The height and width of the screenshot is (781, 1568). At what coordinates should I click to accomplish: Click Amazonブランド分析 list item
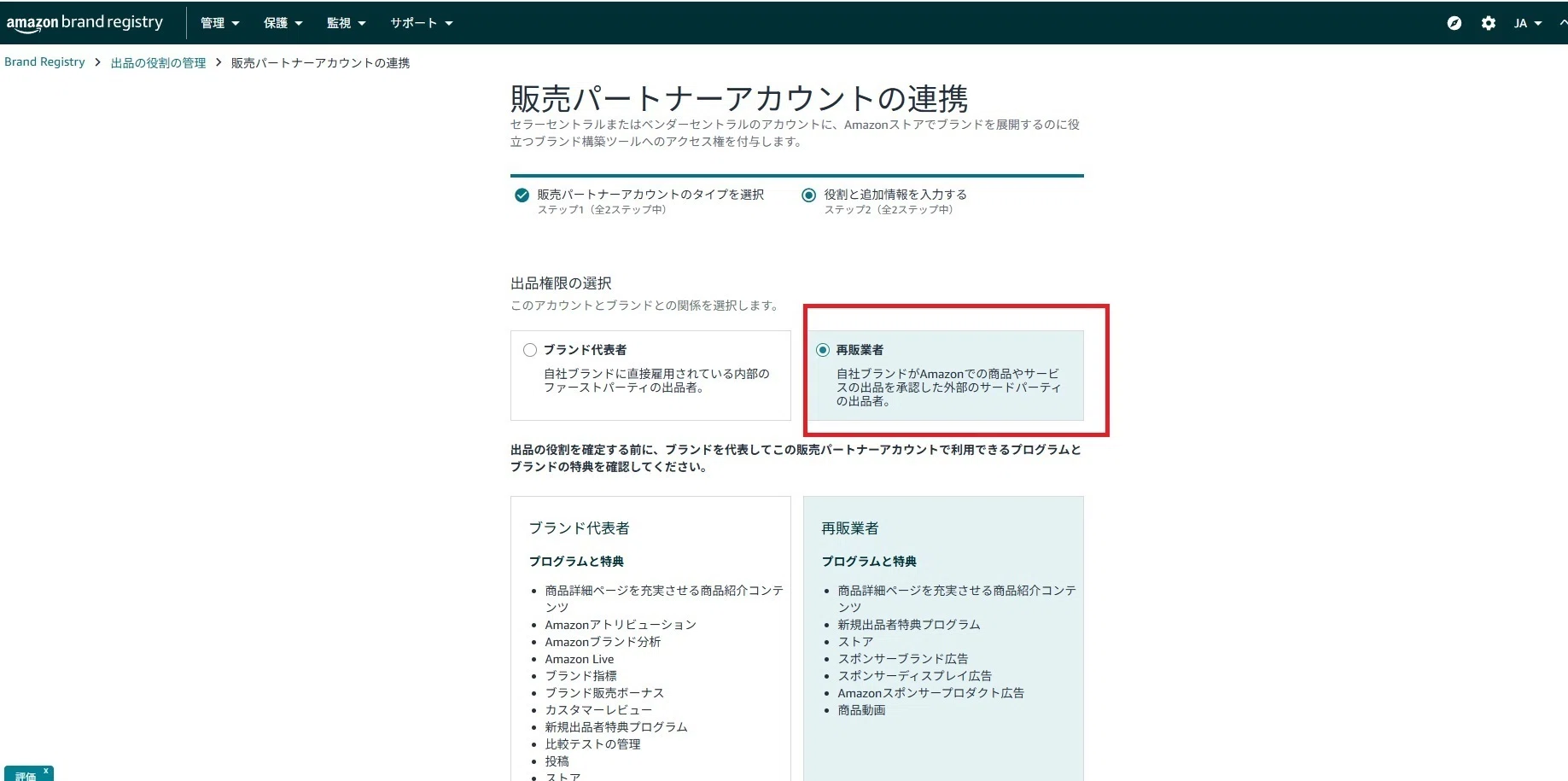pyautogui.click(x=603, y=642)
